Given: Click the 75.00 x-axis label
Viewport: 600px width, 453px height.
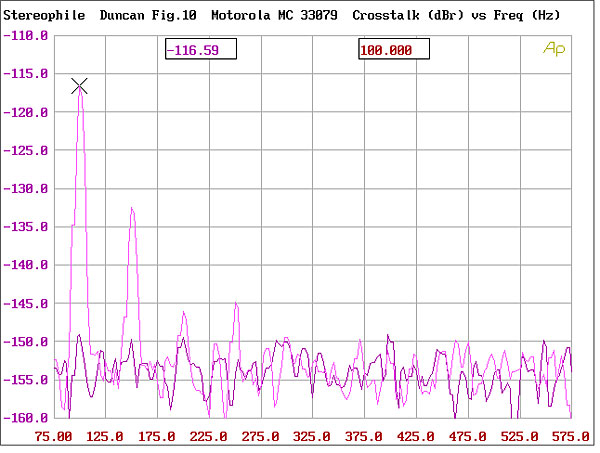Looking at the screenshot, I should (54, 437).
